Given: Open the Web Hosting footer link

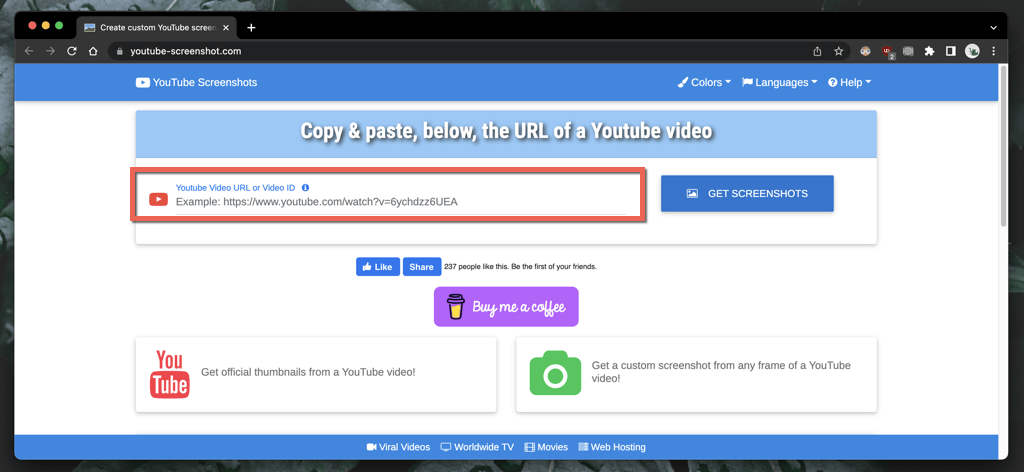Looking at the screenshot, I should coord(612,447).
